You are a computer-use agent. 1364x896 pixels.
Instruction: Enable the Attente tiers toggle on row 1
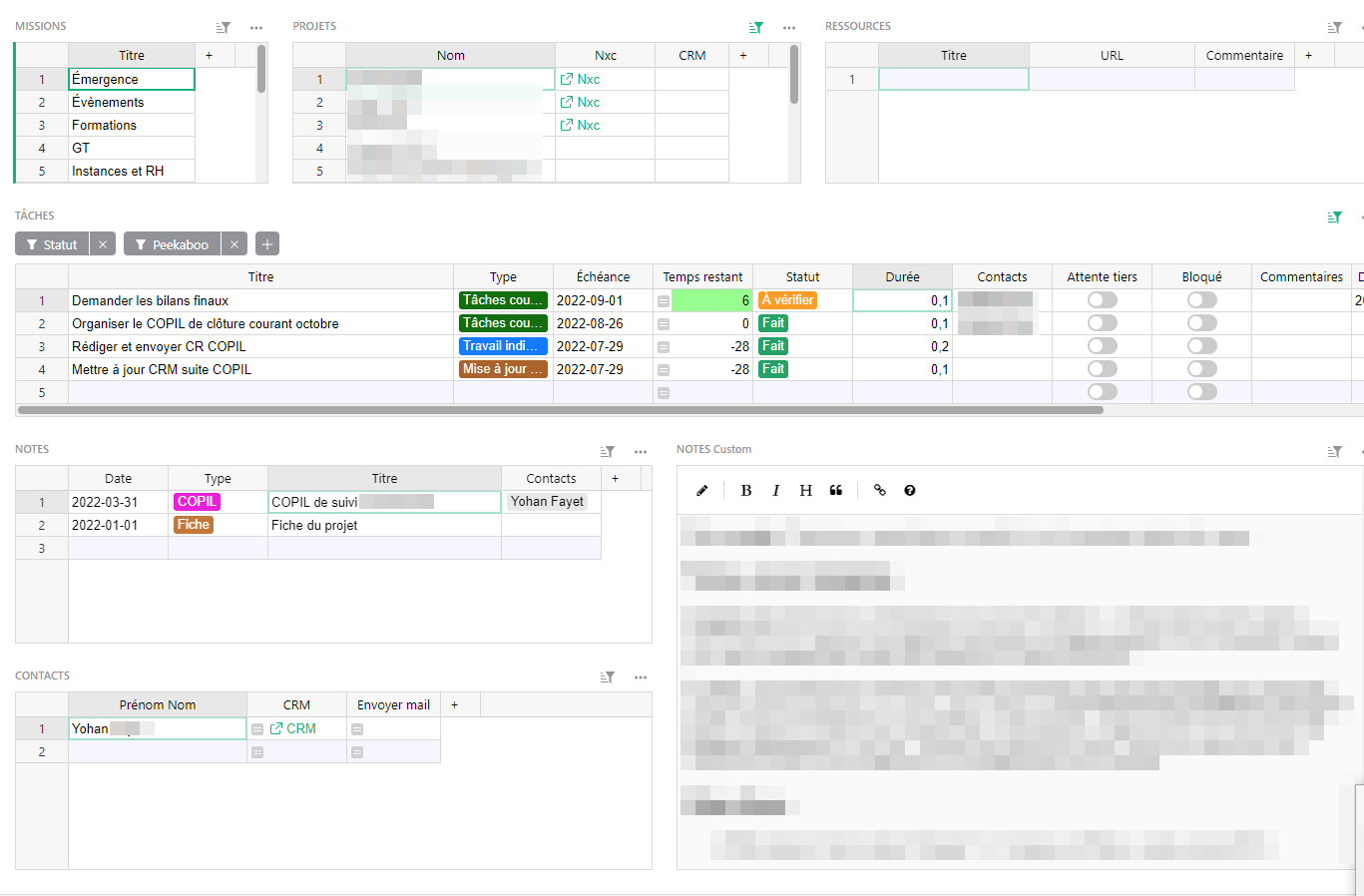pyautogui.click(x=1102, y=299)
